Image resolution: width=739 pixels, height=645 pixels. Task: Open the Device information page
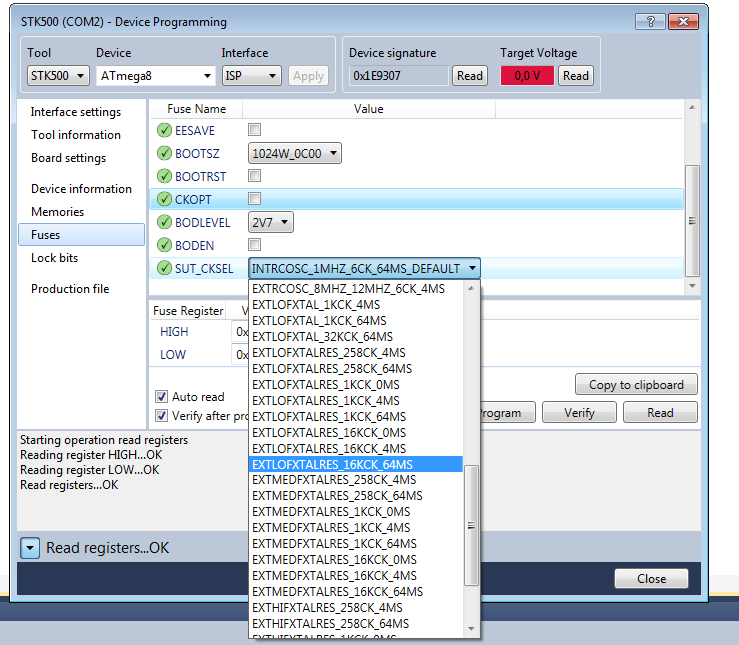tap(81, 188)
